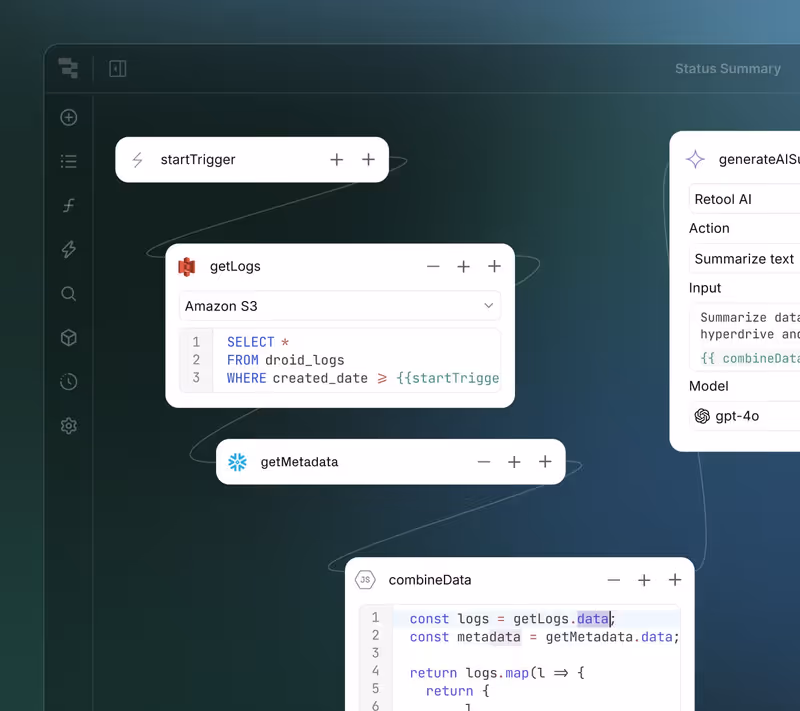Click the getLogs block name
This screenshot has width=800, height=711.
point(235,266)
